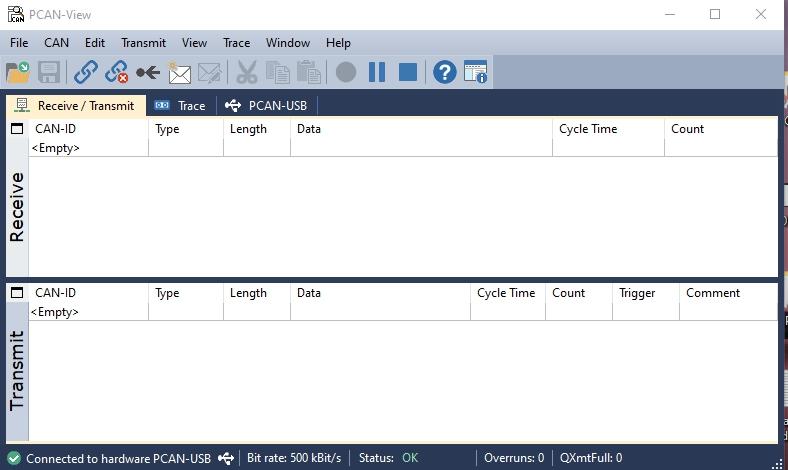
Task: Click the vertical Transmit panel label
Action: [17, 371]
